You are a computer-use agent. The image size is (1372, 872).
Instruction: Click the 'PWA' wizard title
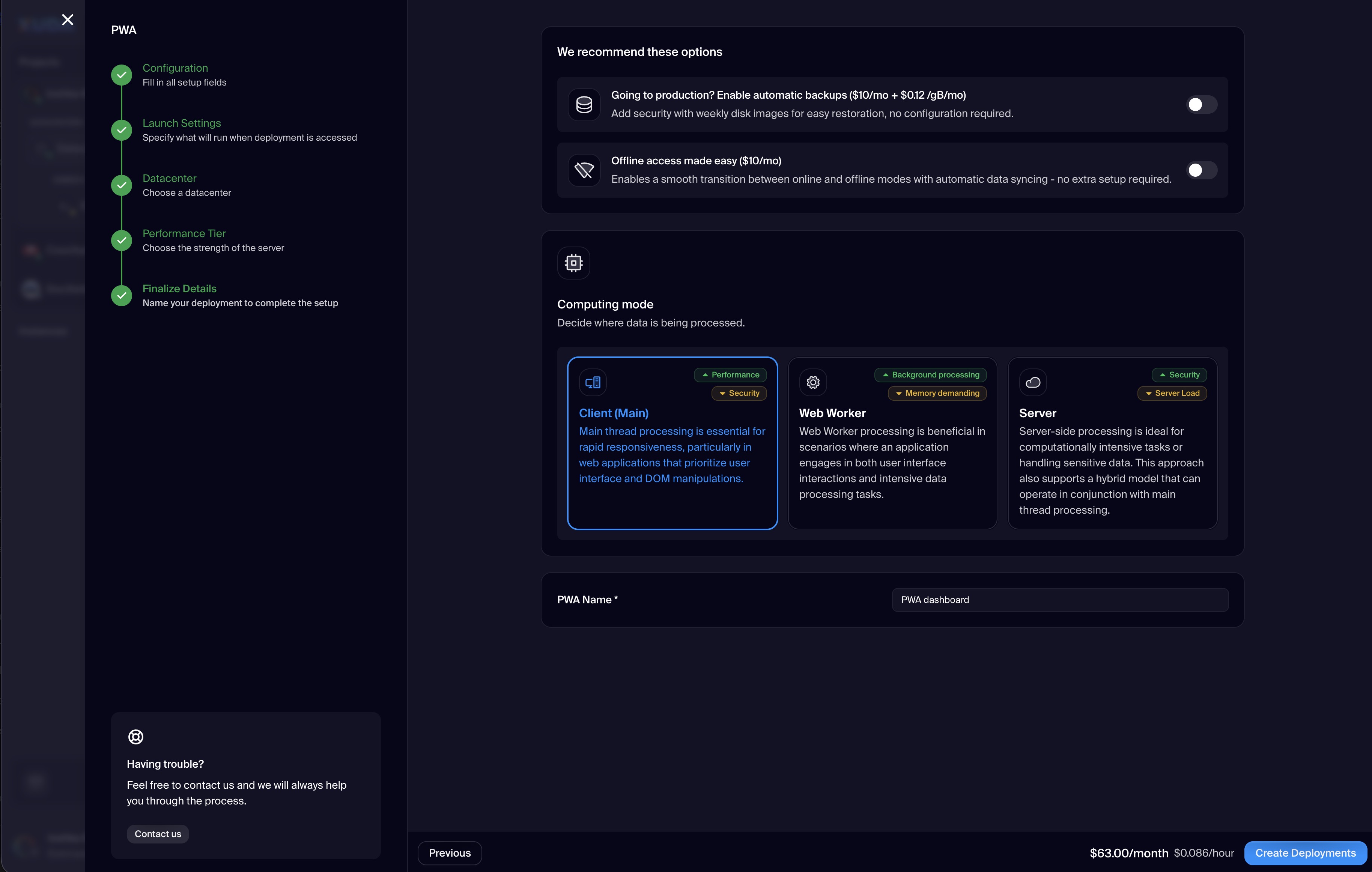123,30
